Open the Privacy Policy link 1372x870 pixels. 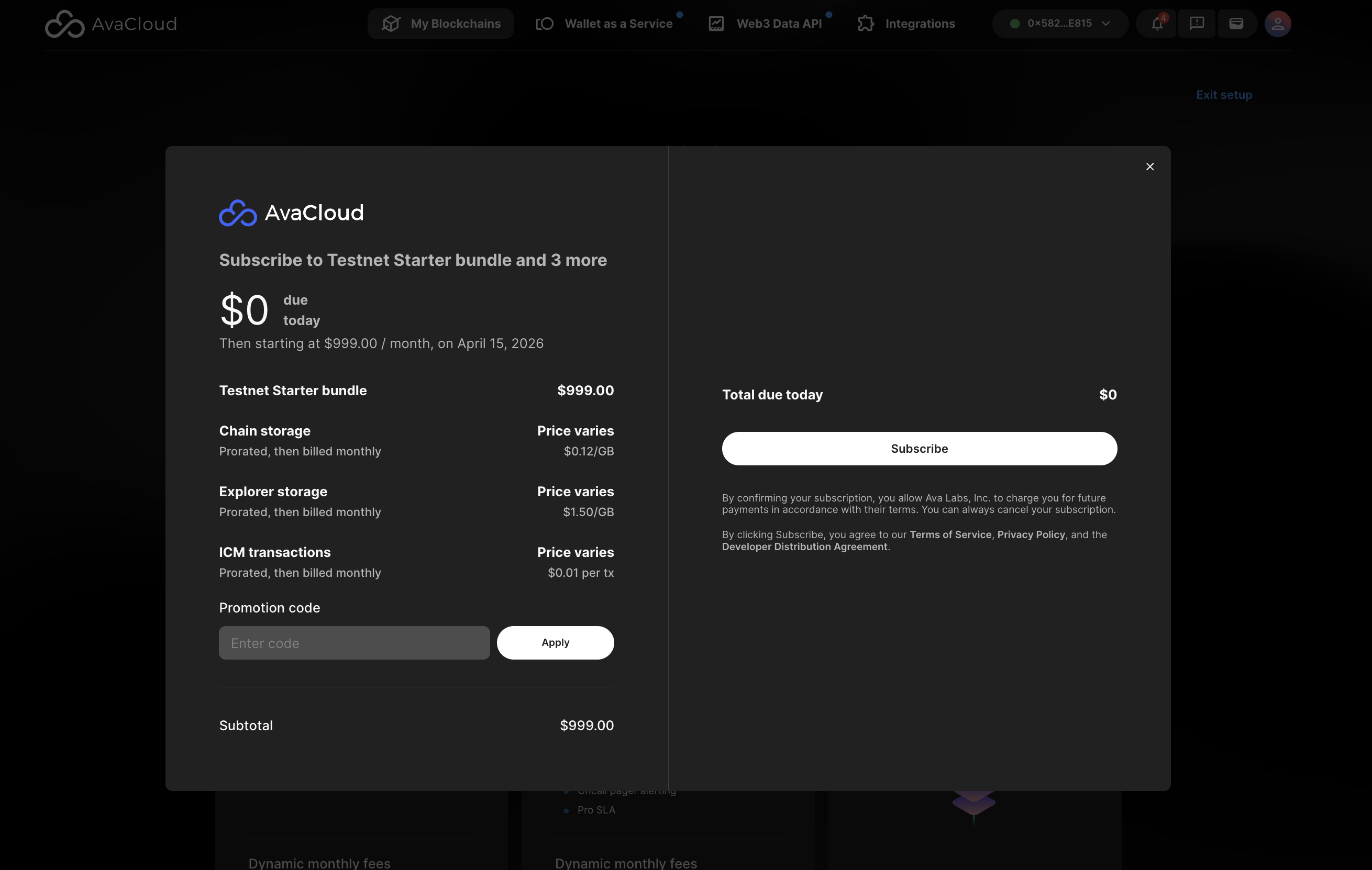(1031, 534)
